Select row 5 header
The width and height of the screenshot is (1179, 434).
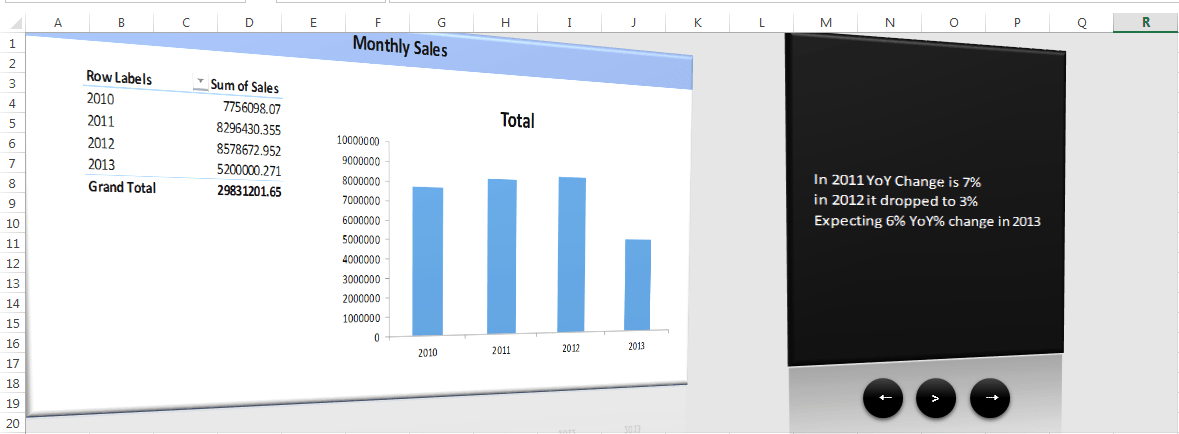13,123
